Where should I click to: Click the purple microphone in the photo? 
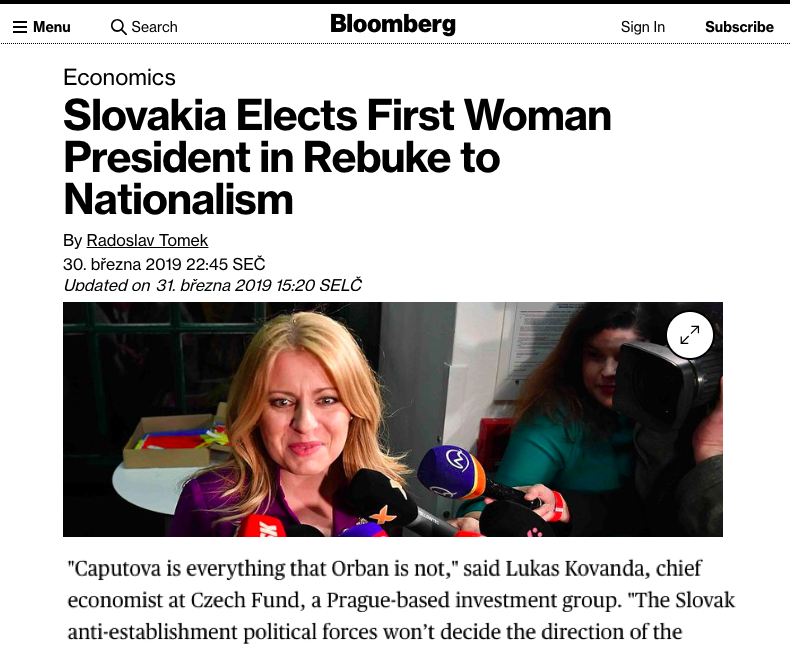[x=450, y=471]
